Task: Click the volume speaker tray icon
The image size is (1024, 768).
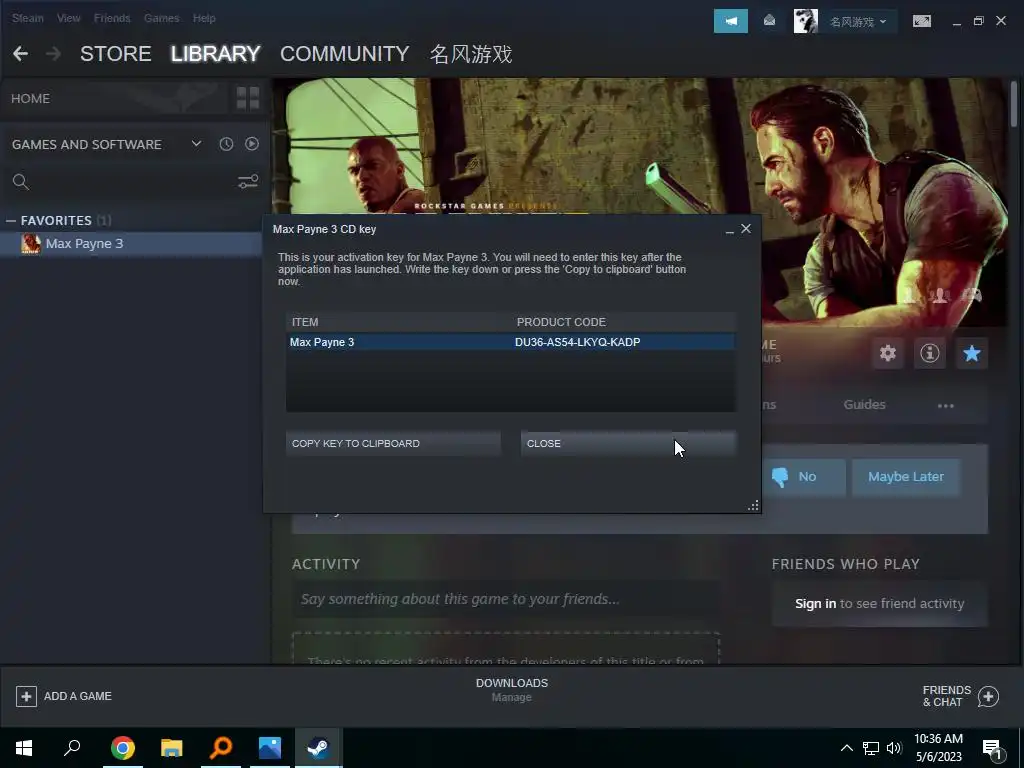Action: point(894,748)
